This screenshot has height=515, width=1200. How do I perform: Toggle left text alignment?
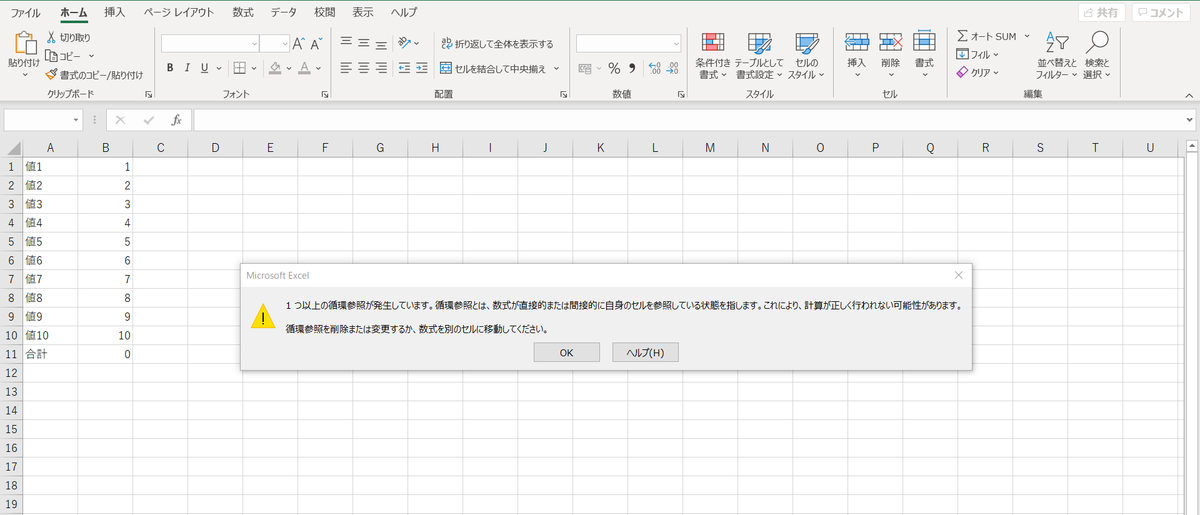point(346,68)
